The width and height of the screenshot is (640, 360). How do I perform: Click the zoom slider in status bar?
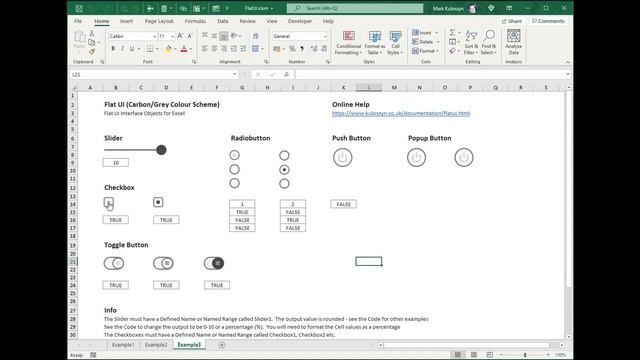[525, 355]
